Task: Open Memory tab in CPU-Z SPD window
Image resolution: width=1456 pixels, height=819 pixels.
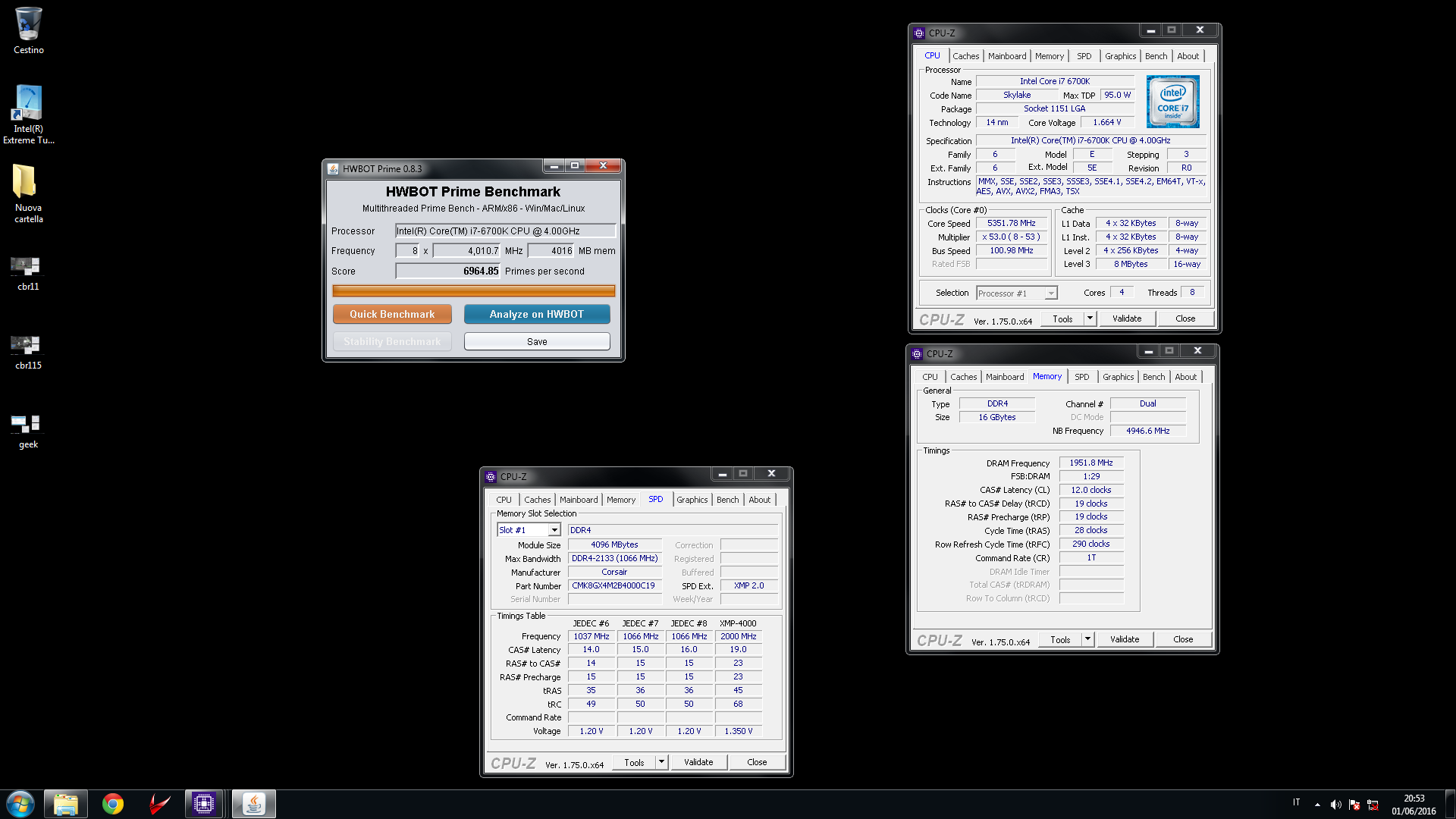Action: [x=620, y=500]
